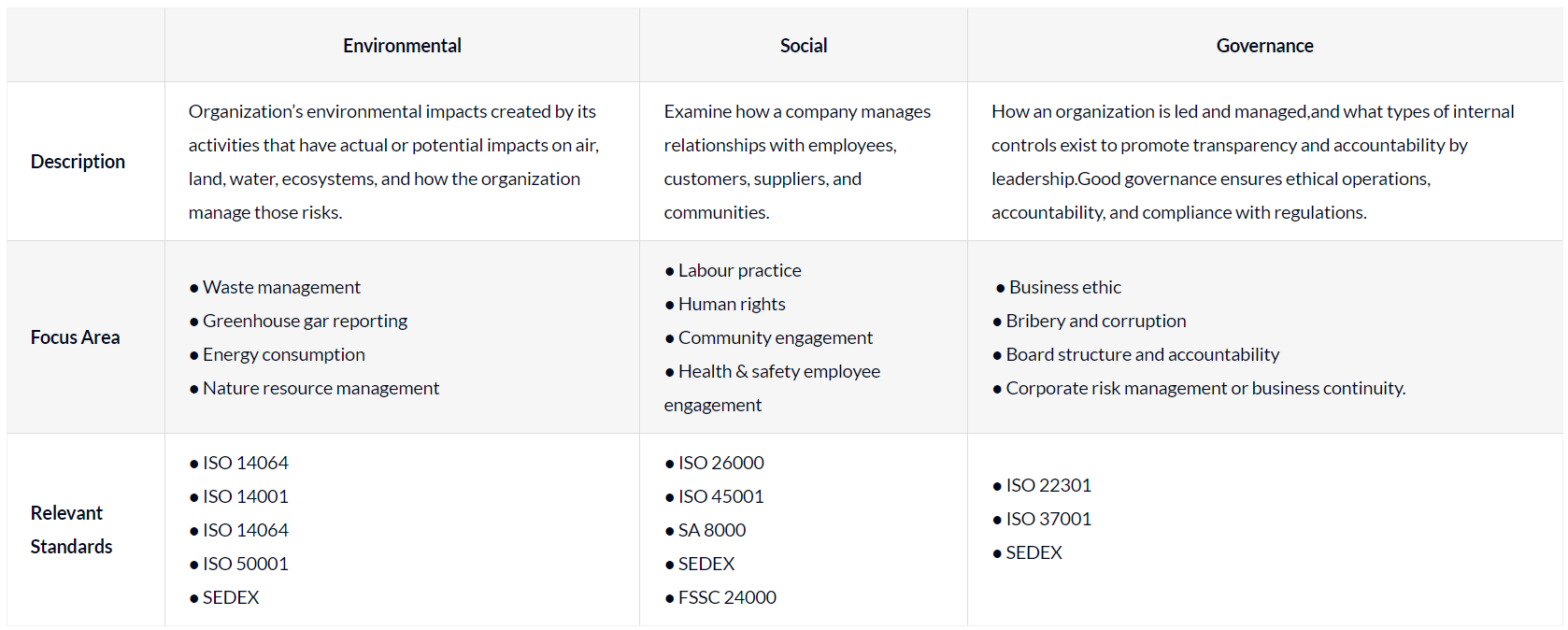The image size is (1568, 630).
Task: Click the ISO 45001 standard entry
Action: (720, 496)
